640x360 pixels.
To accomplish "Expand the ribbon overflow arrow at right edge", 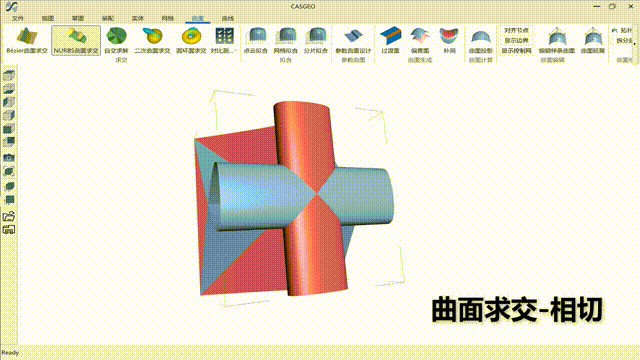I will pyautogui.click(x=635, y=44).
